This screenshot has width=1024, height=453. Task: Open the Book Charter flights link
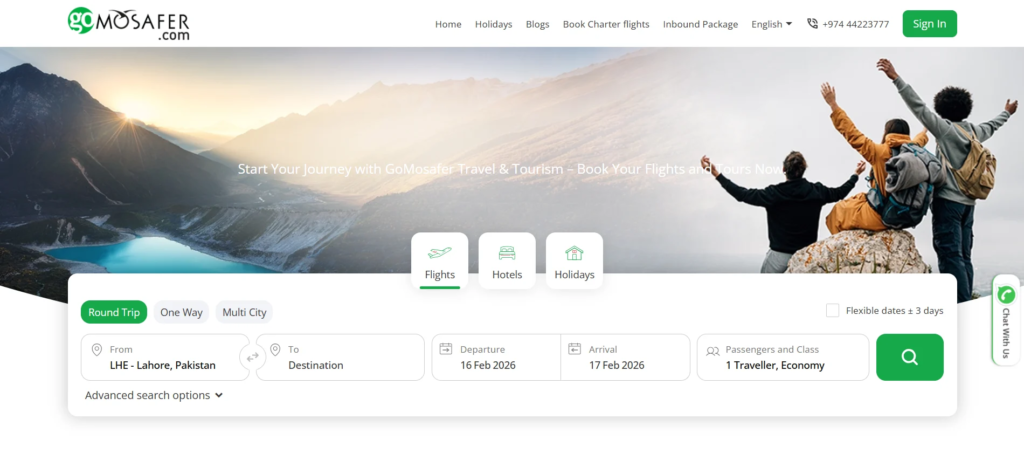coord(605,24)
